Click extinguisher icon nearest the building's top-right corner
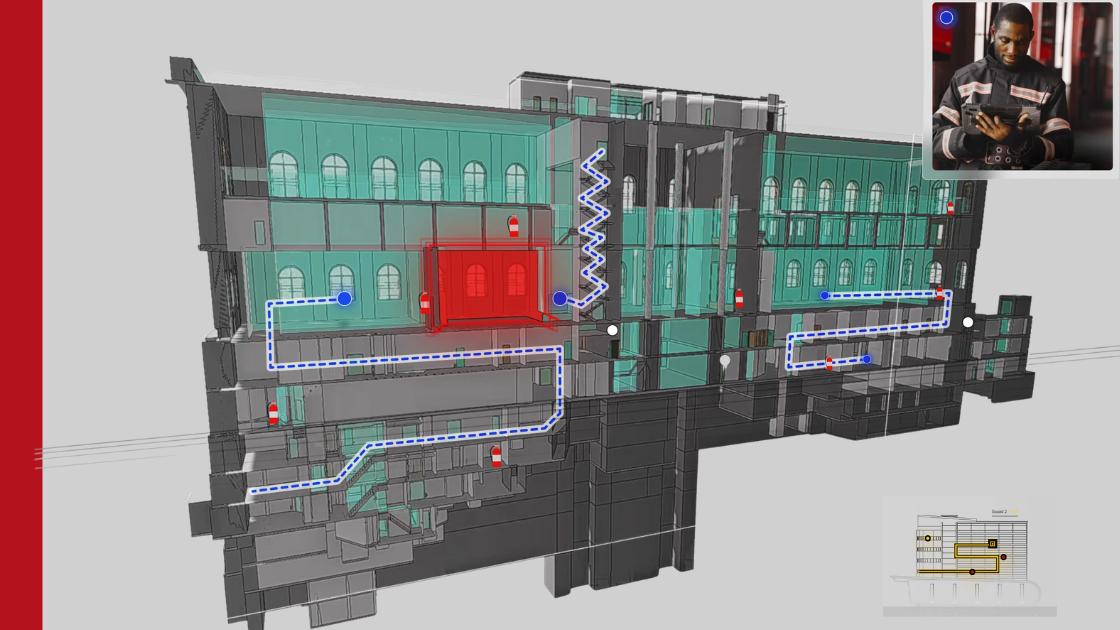The image size is (1120, 630). [x=950, y=207]
